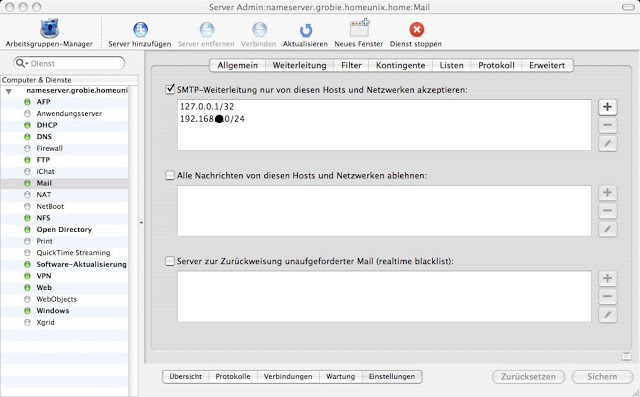Viewport: 640px width, 397px height.
Task: Click the status icon beside Xgrid
Action: point(27,322)
